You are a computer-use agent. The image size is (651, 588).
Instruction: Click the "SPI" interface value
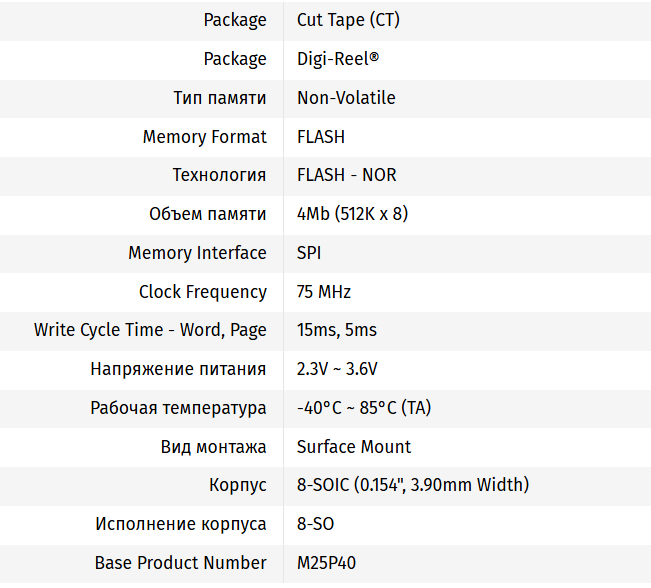309,253
